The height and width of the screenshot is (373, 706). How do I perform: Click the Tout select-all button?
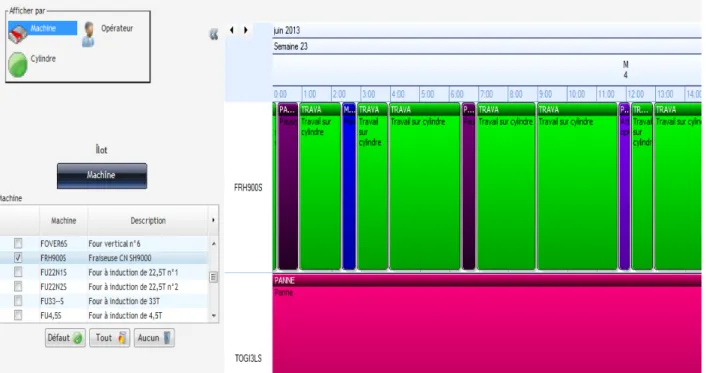[x=110, y=338]
